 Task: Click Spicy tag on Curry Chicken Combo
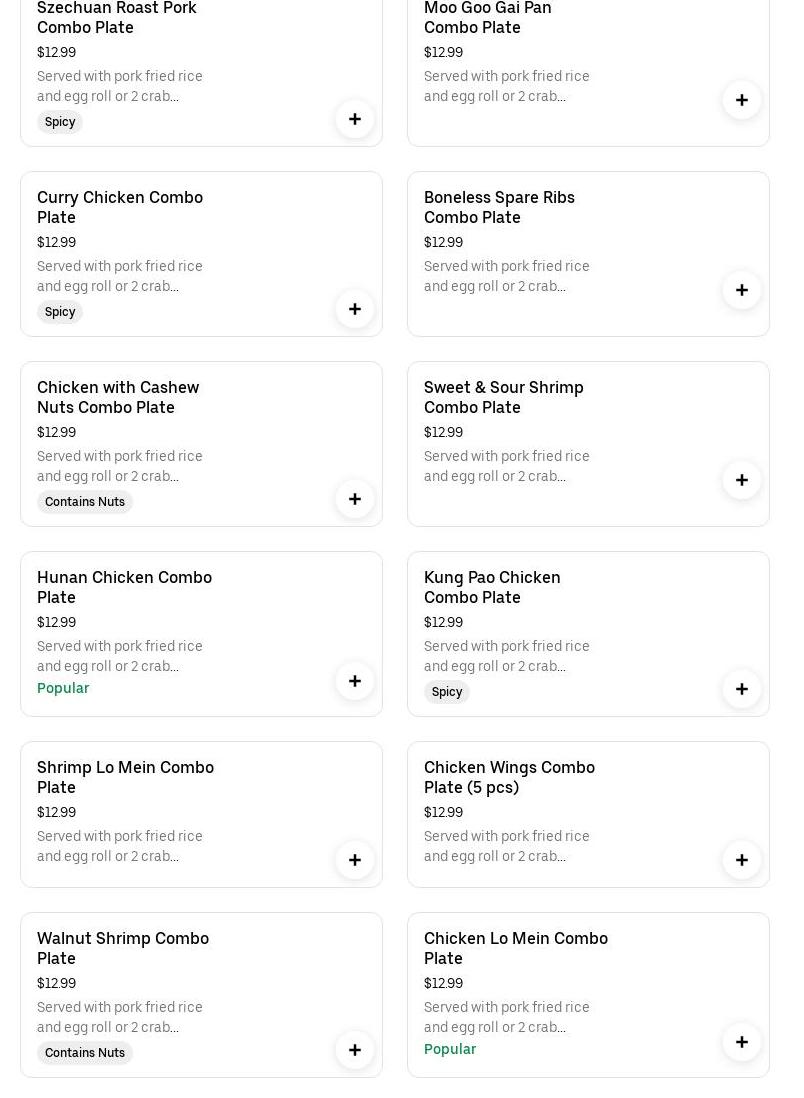click(x=60, y=312)
